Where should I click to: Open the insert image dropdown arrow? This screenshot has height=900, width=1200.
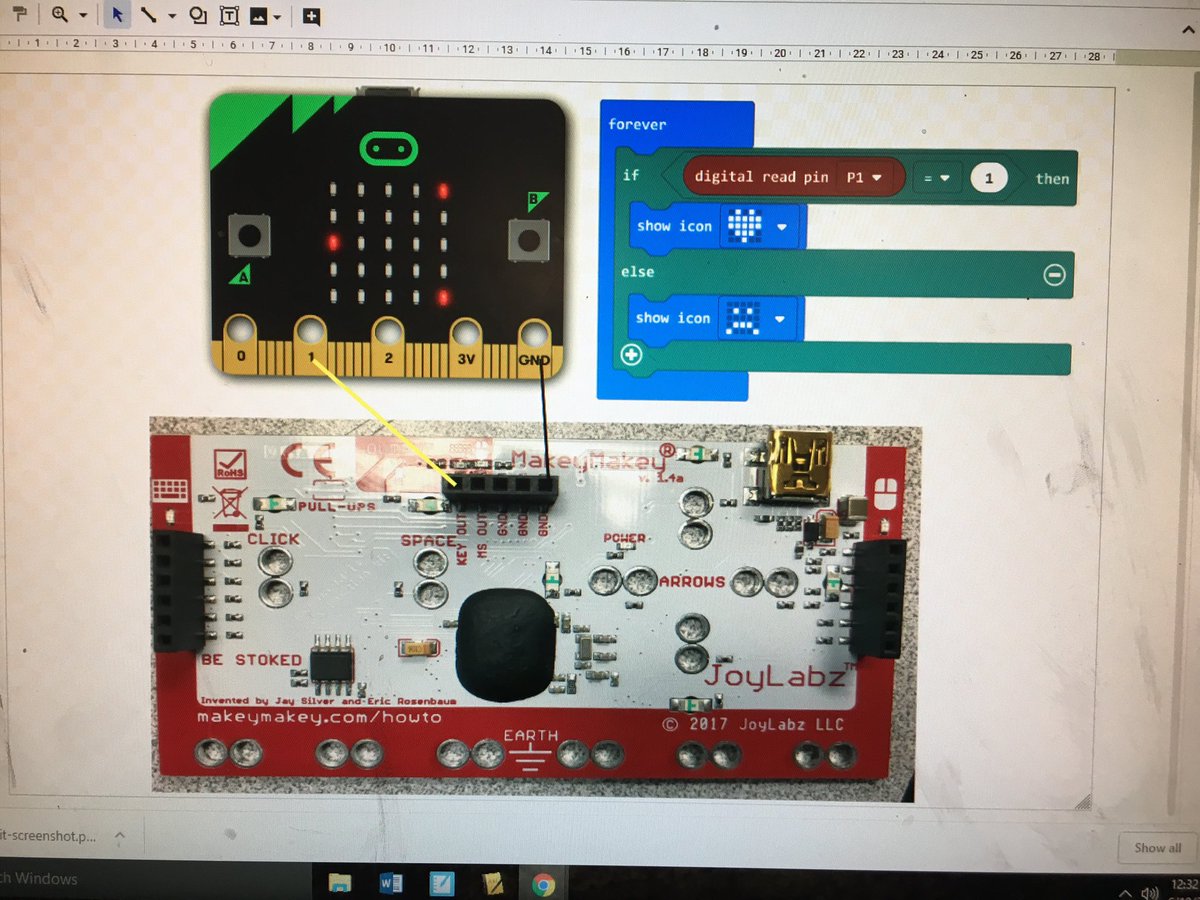tap(277, 16)
